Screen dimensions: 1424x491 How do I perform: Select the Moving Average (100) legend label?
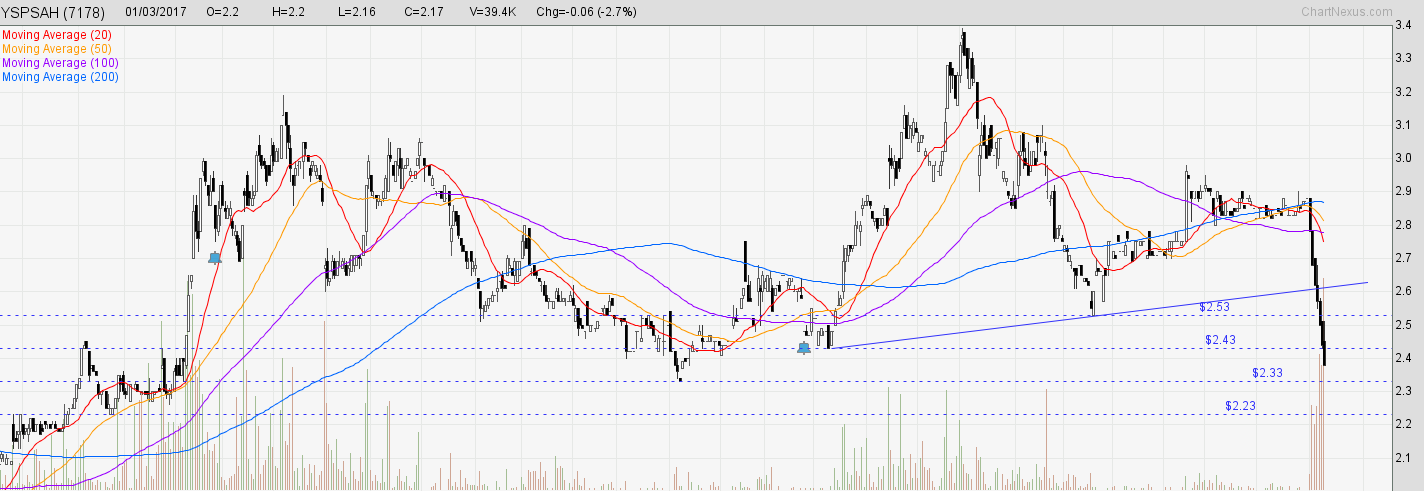[60, 63]
